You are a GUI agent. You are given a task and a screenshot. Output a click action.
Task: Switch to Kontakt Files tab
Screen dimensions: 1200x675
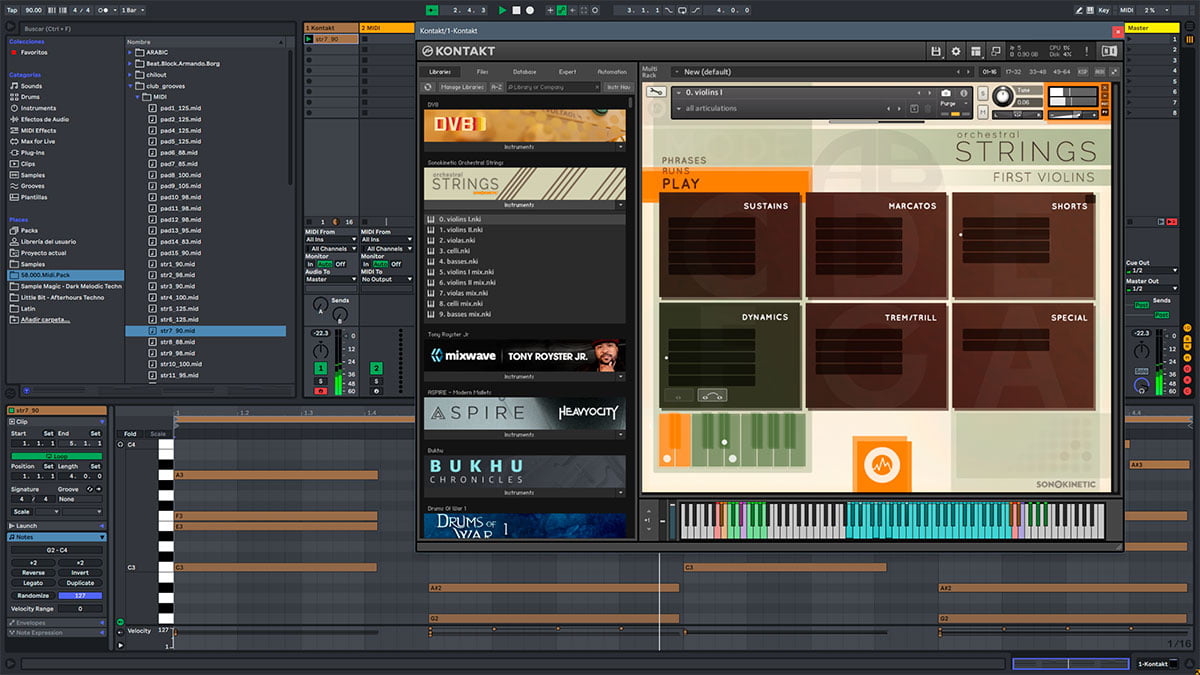tap(483, 72)
